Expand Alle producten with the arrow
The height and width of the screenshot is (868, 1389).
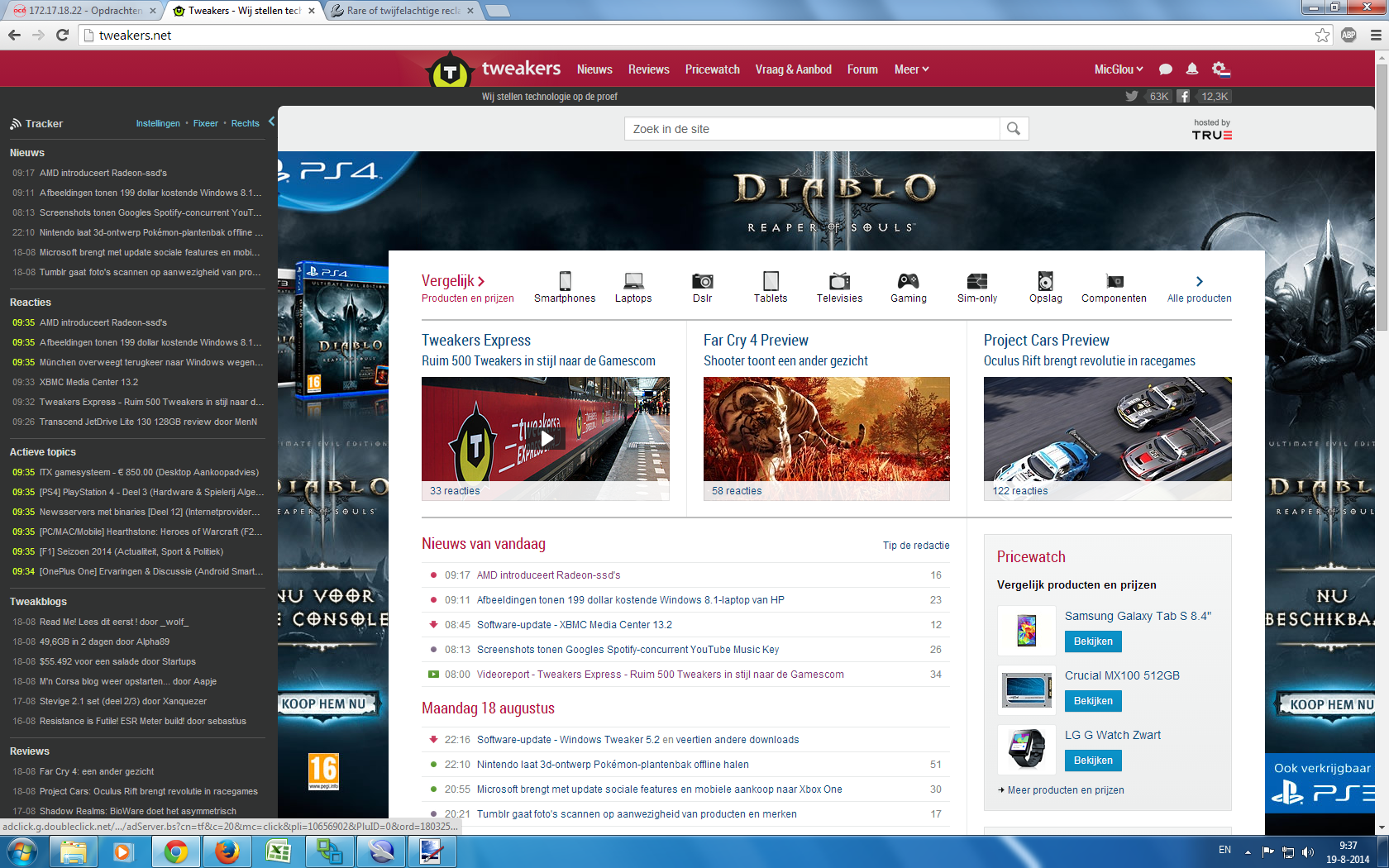(x=1199, y=282)
